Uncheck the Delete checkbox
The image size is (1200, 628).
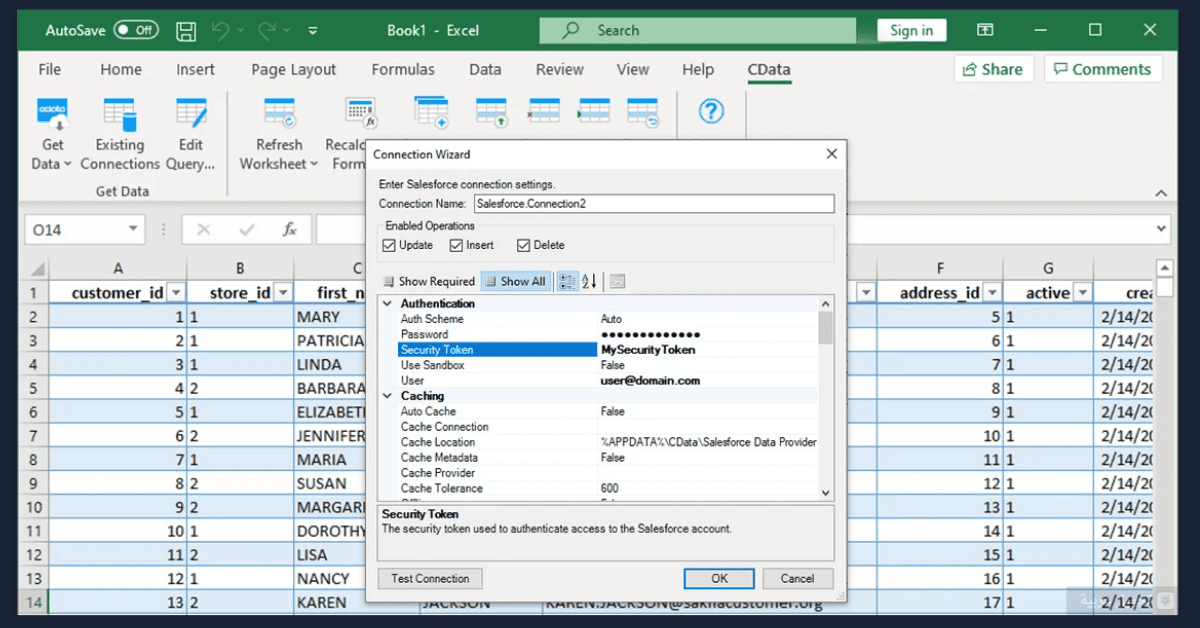click(x=524, y=245)
